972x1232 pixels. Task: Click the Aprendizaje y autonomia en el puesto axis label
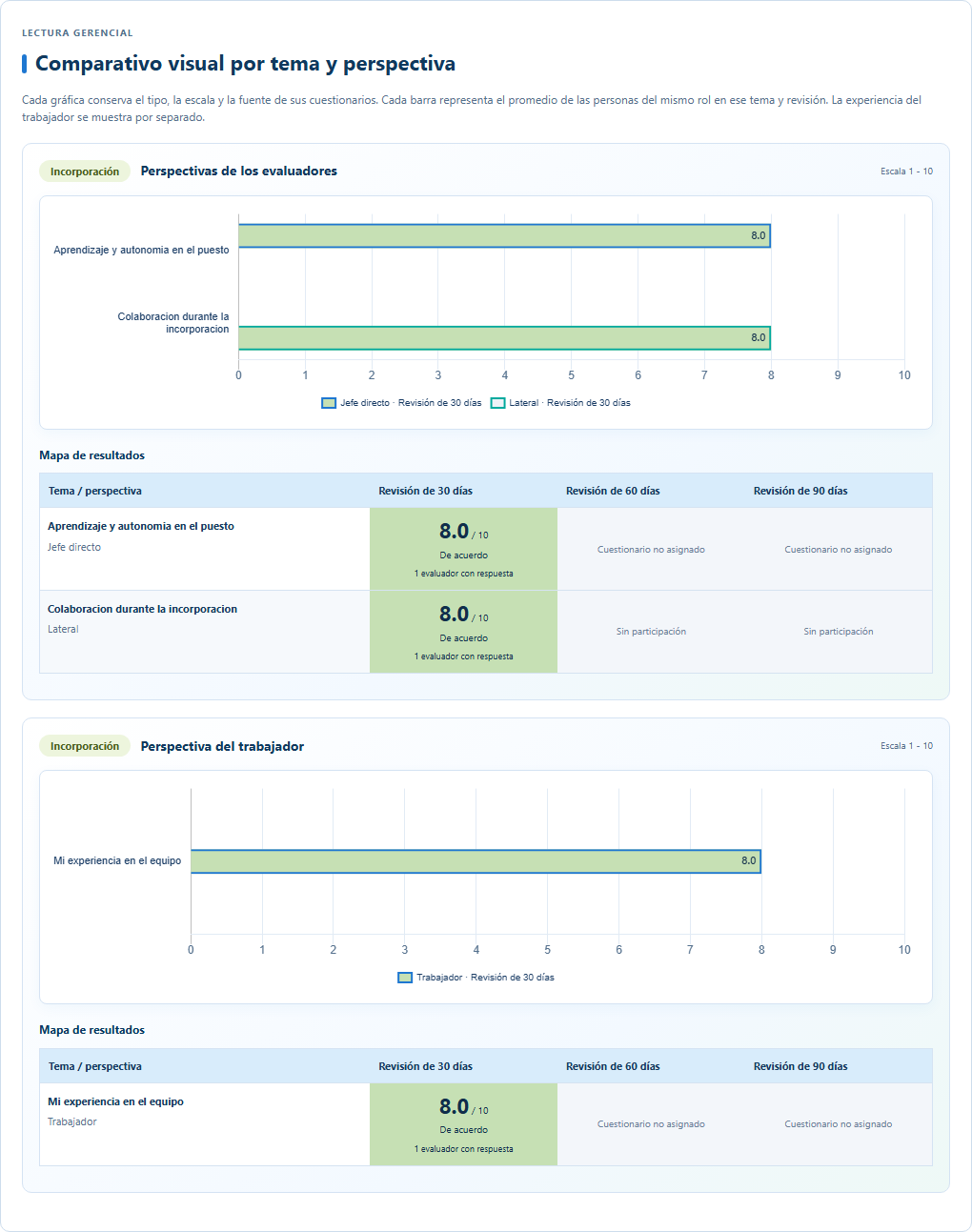click(141, 250)
